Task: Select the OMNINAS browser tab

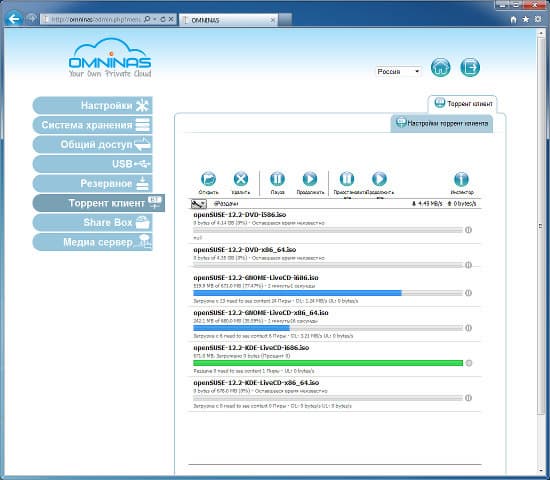Action: pyautogui.click(x=228, y=20)
